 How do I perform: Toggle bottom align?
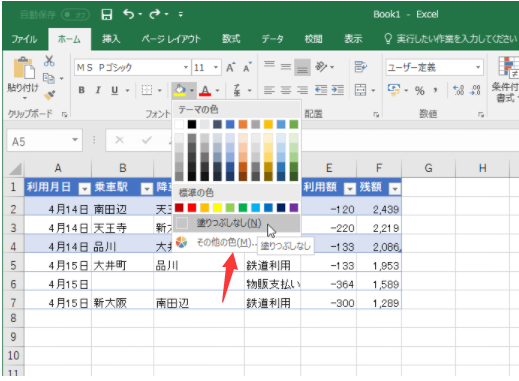point(302,67)
